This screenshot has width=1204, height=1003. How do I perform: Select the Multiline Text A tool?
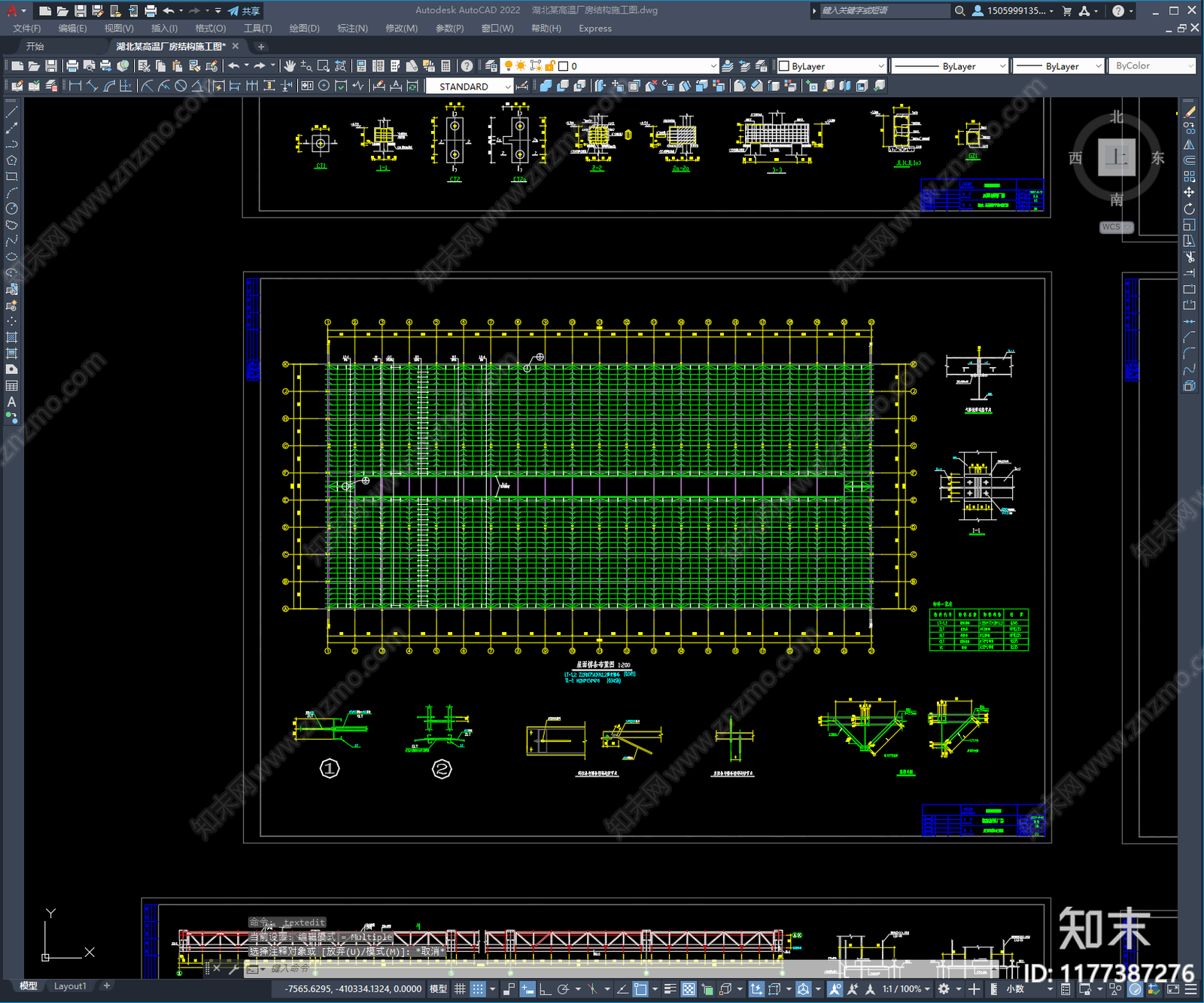point(12,402)
